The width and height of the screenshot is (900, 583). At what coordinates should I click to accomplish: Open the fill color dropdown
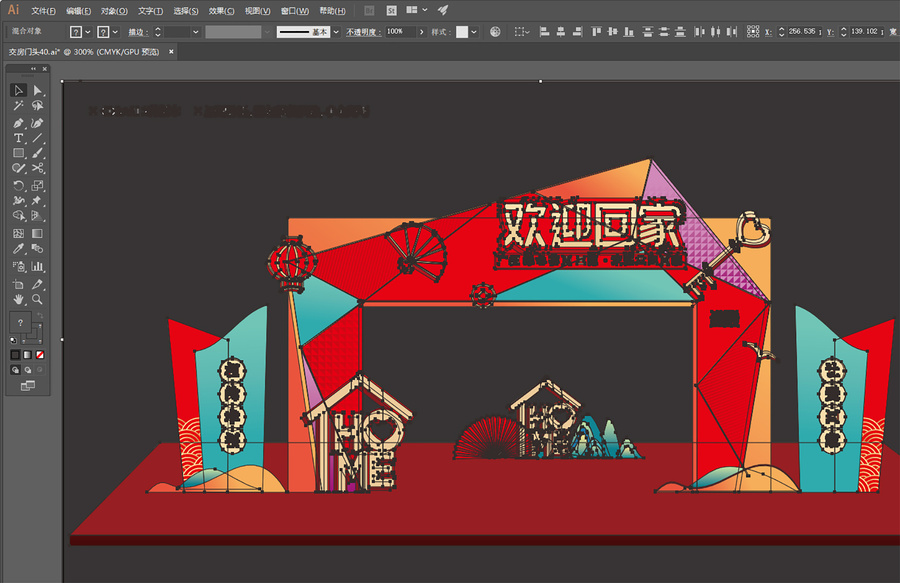point(88,32)
